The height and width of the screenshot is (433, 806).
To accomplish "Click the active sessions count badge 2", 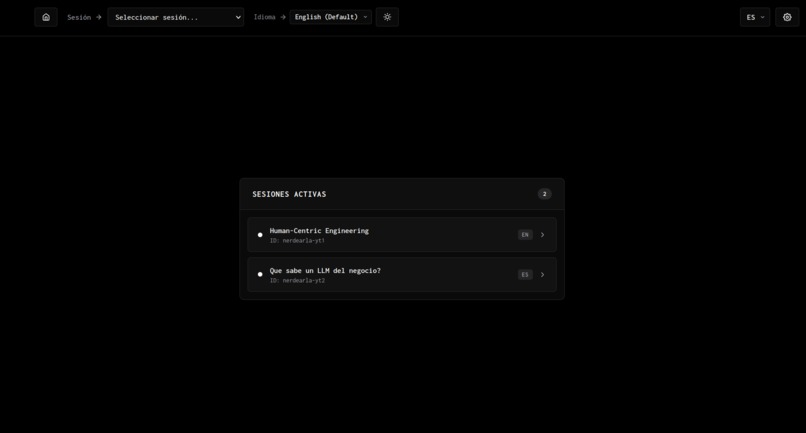I will coord(544,194).
